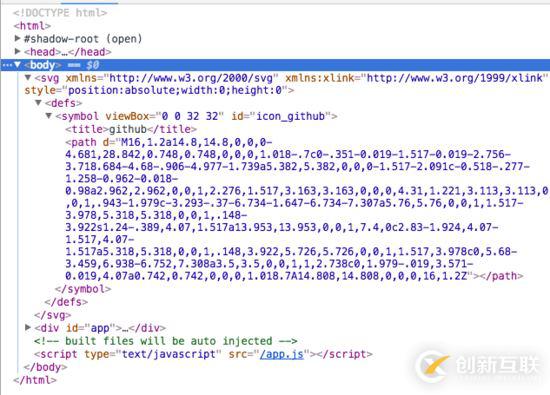Collapse the selected body element
This screenshot has width=550, height=395.
tap(17, 65)
